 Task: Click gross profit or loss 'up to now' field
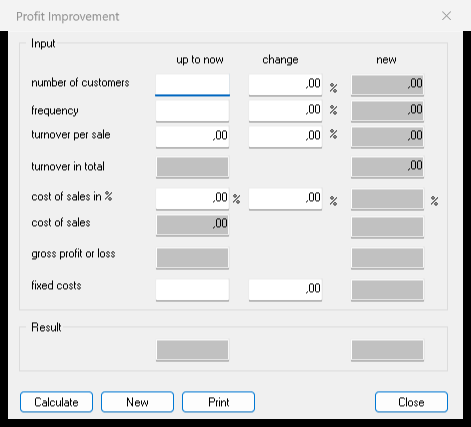[x=192, y=258]
